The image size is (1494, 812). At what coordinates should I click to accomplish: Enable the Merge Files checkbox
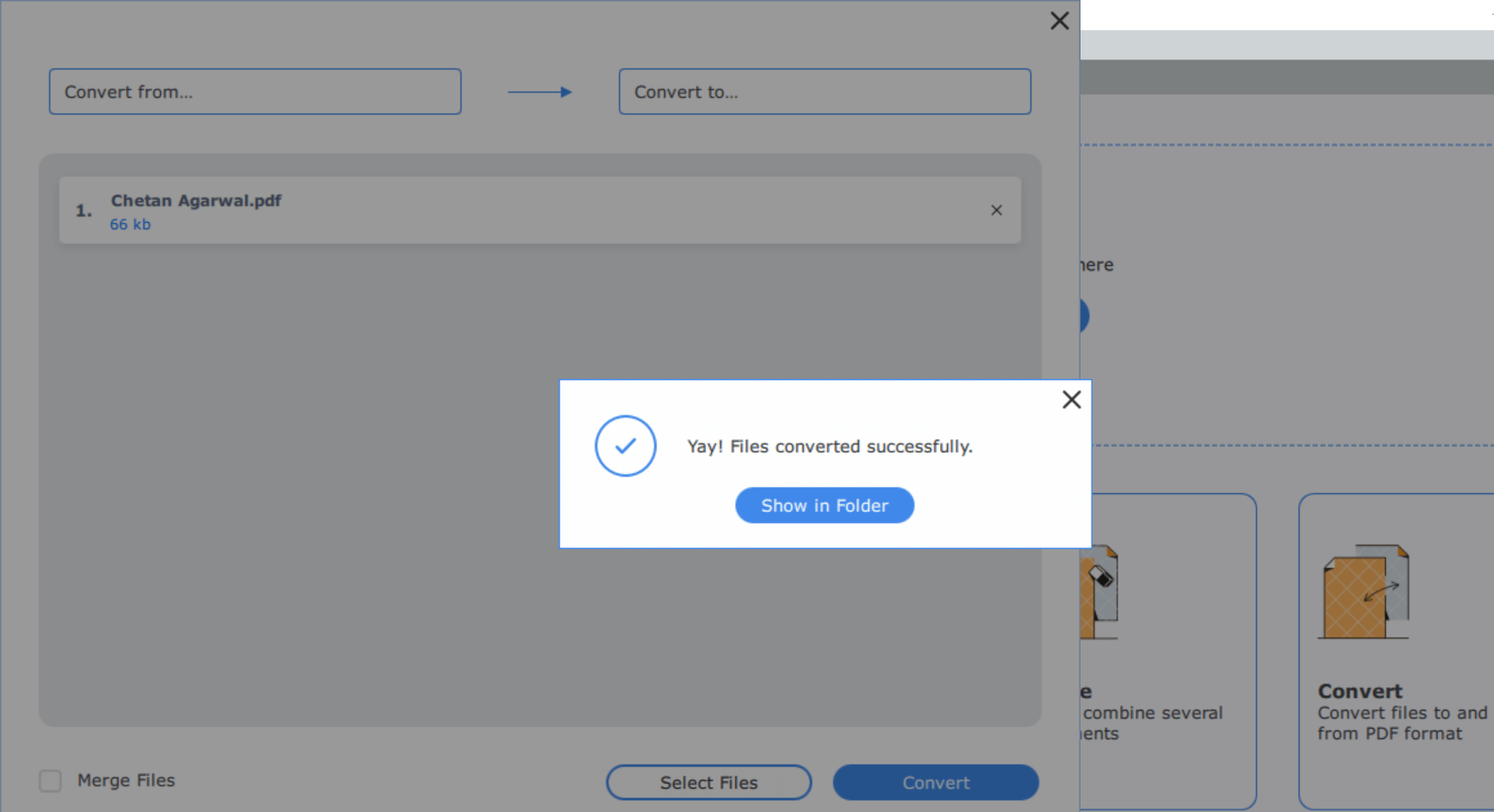(x=50, y=780)
